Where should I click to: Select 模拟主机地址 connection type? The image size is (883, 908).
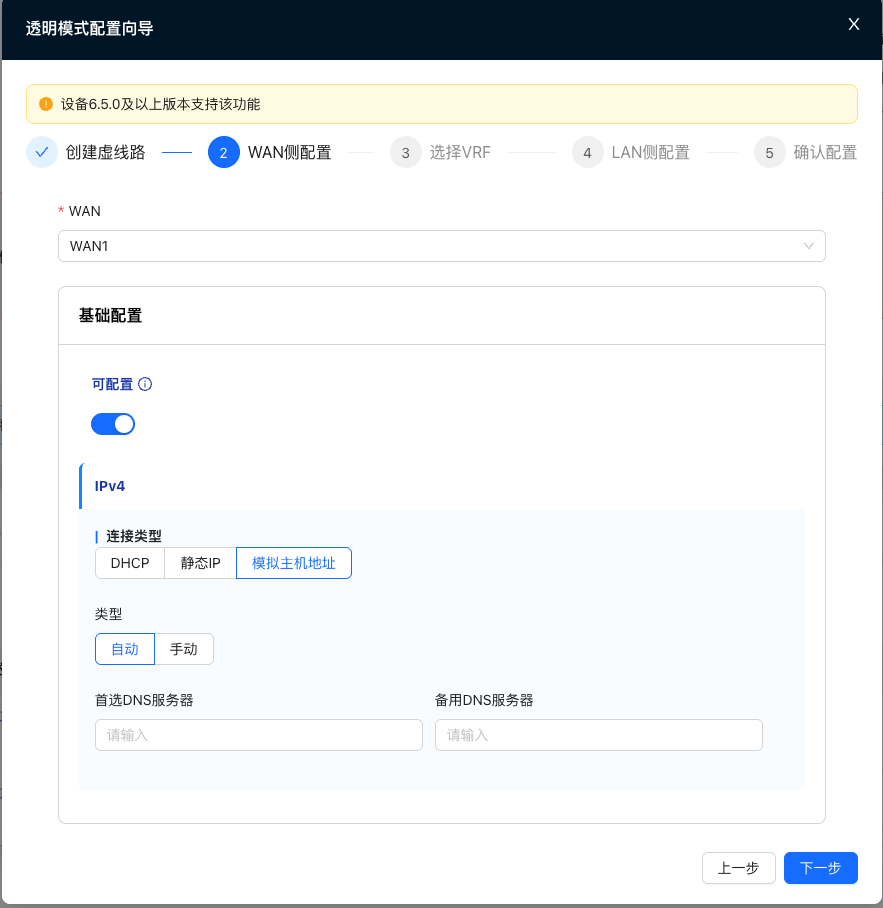pyautogui.click(x=294, y=563)
